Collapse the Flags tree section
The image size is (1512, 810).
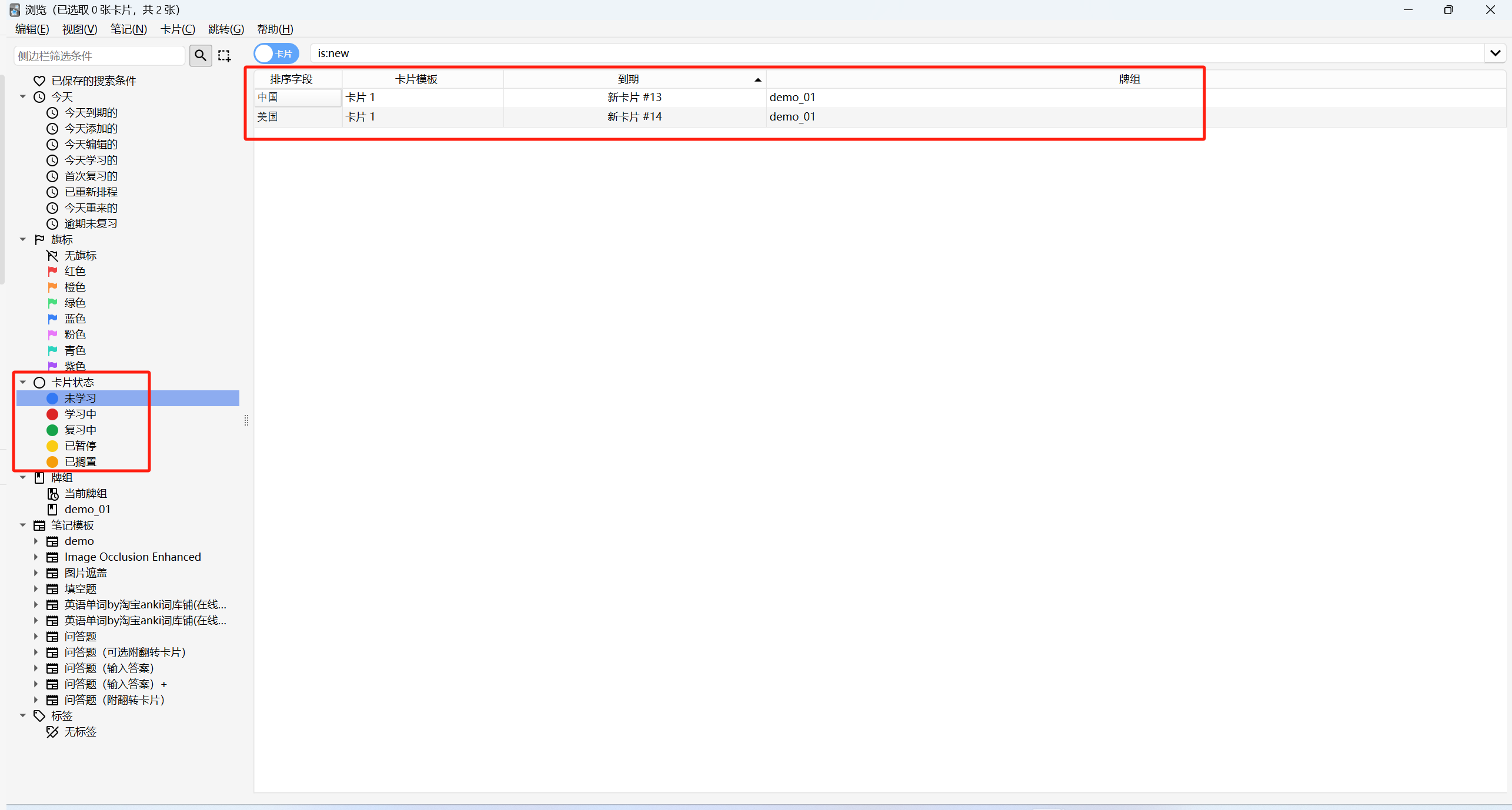(x=23, y=239)
